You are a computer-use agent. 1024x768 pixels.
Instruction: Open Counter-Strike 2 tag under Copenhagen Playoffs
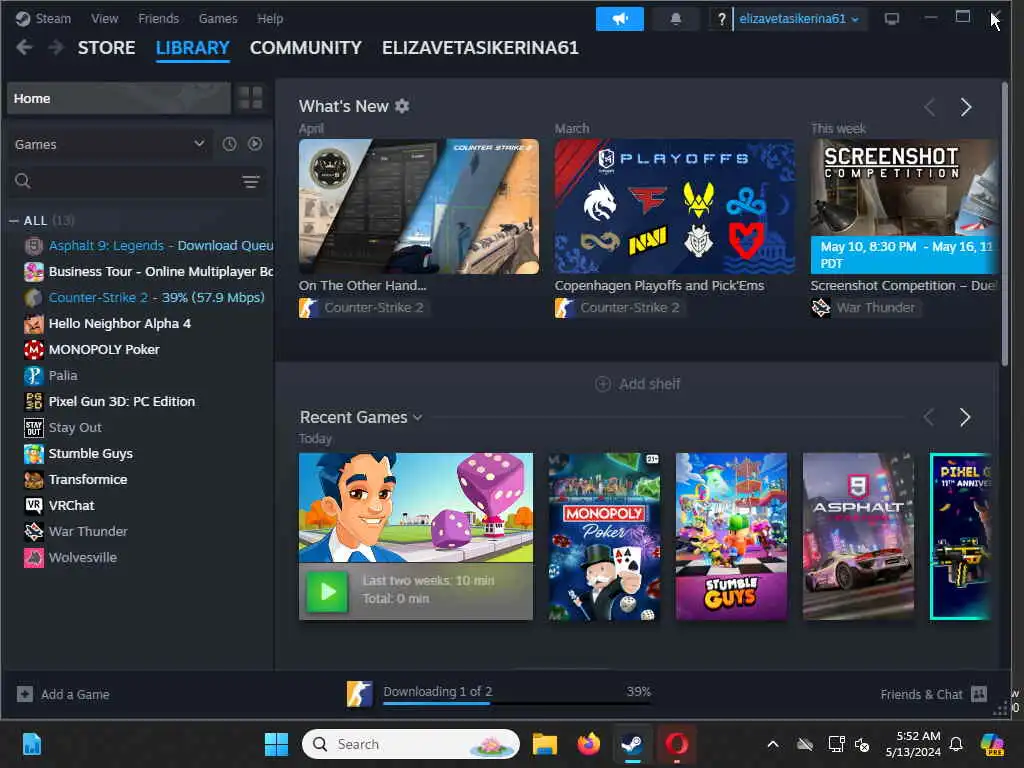tap(619, 308)
